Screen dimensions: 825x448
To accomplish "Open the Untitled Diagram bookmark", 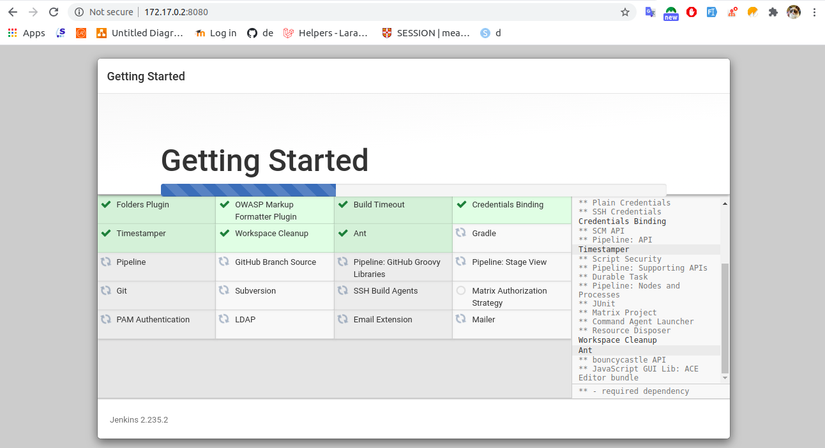I will (x=139, y=33).
